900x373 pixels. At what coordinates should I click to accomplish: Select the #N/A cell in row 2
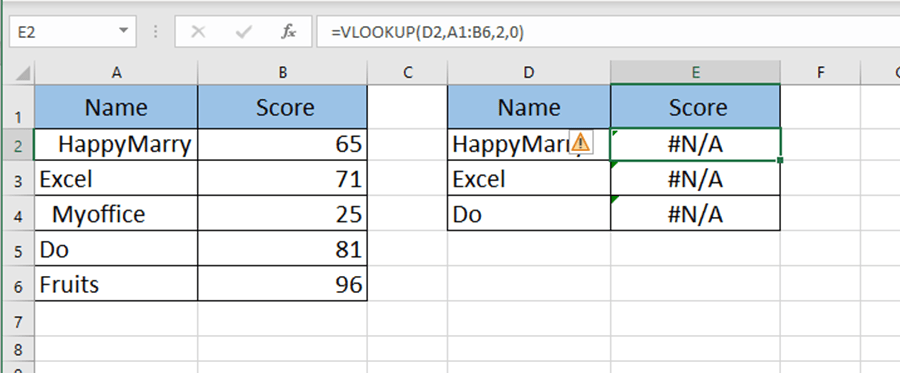[696, 145]
